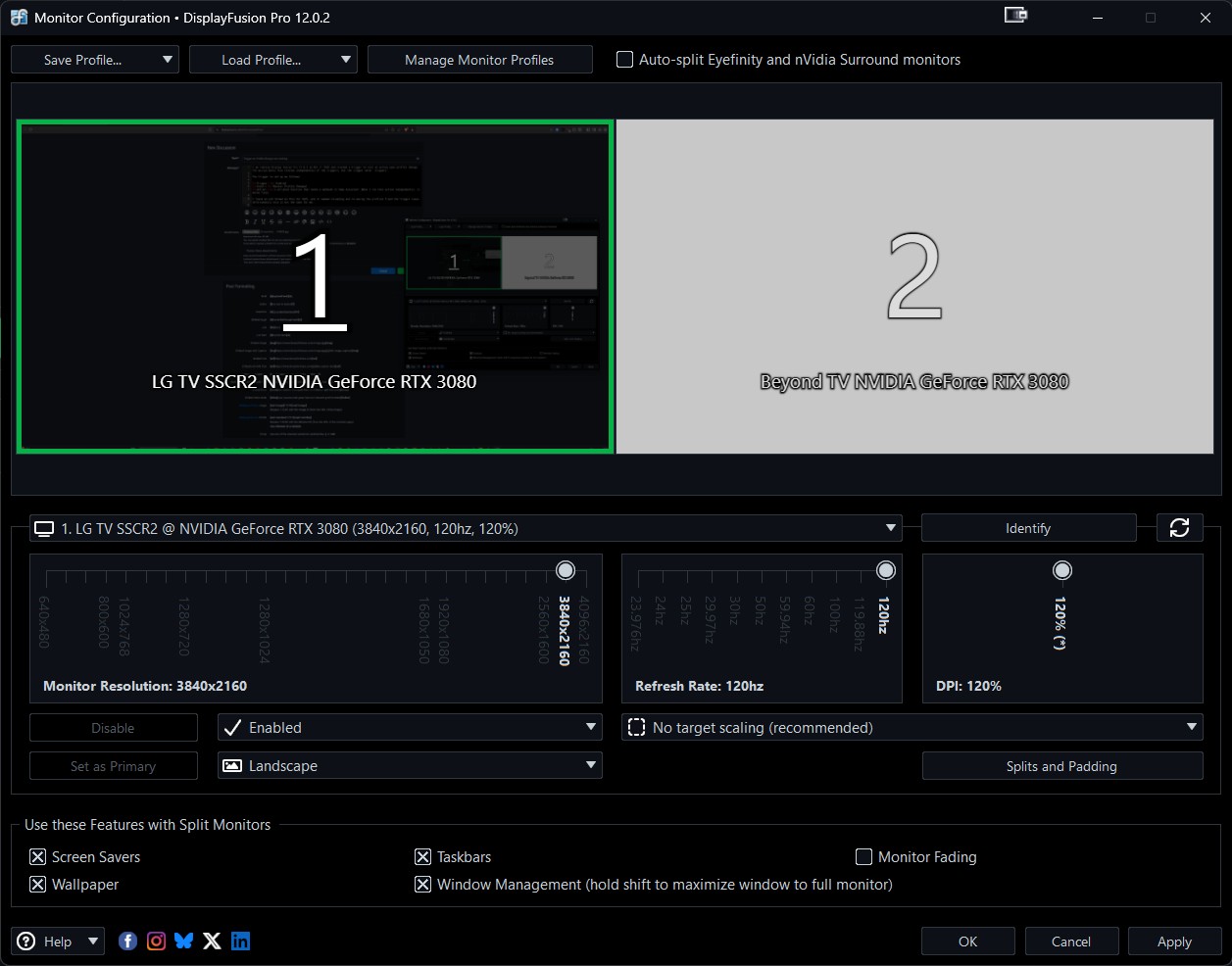
Task: Click the Cancel button
Action: click(x=1071, y=942)
